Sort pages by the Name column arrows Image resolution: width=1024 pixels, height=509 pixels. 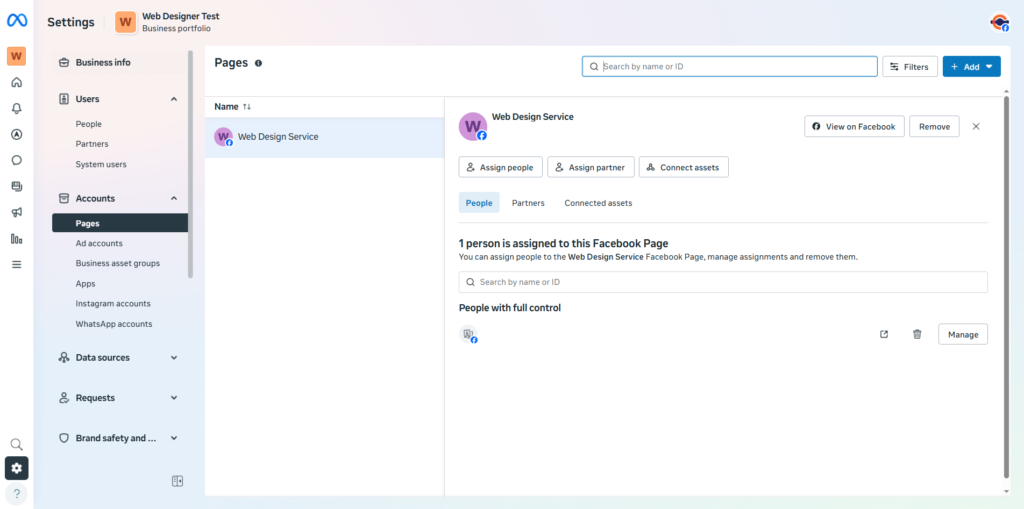point(247,107)
